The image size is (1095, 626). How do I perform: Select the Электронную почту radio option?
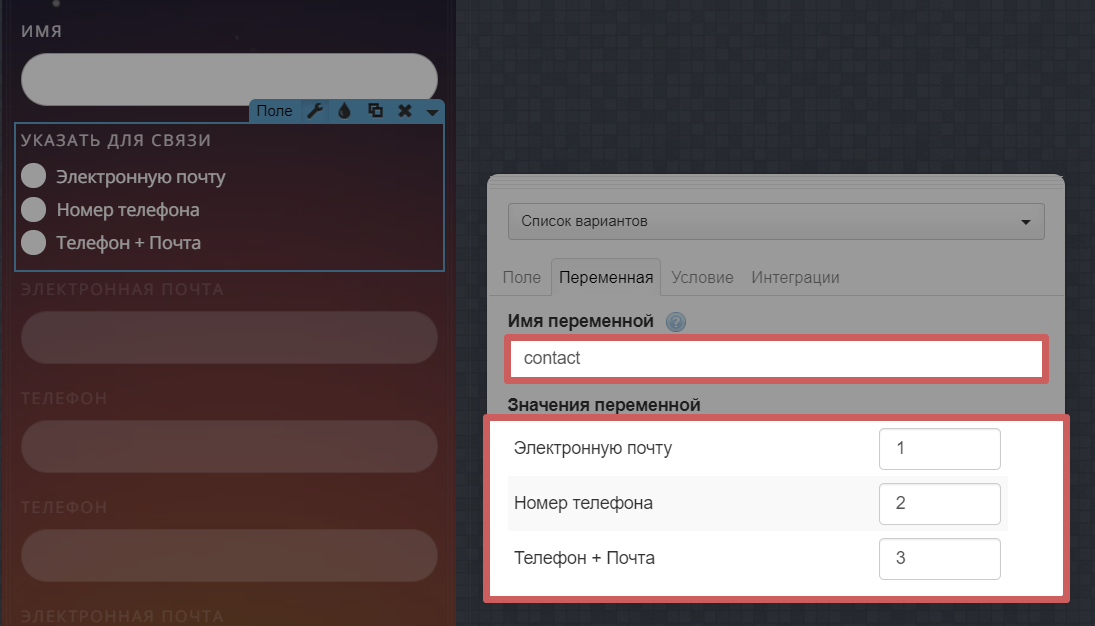click(x=34, y=177)
